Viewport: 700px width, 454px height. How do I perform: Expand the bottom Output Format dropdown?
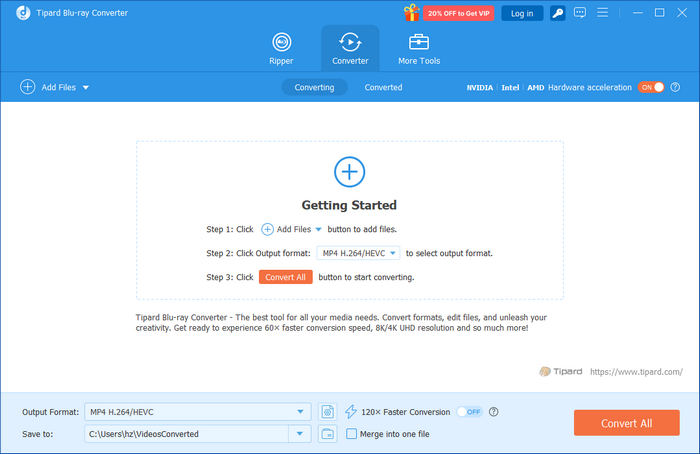(302, 411)
